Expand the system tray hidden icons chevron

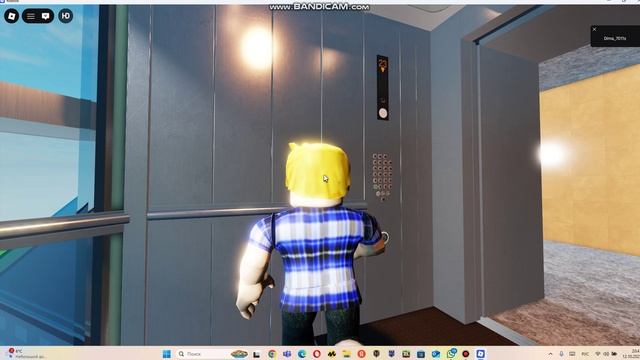(x=550, y=354)
